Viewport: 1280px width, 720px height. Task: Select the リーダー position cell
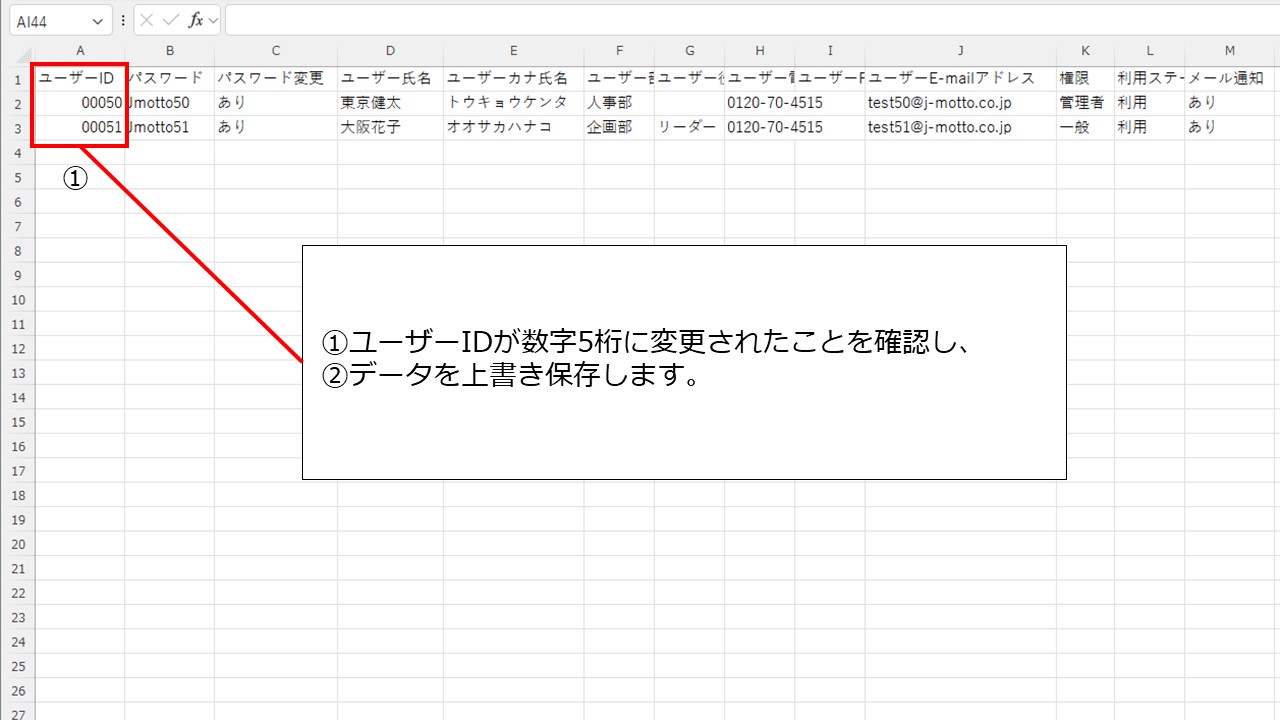pyautogui.click(x=689, y=128)
